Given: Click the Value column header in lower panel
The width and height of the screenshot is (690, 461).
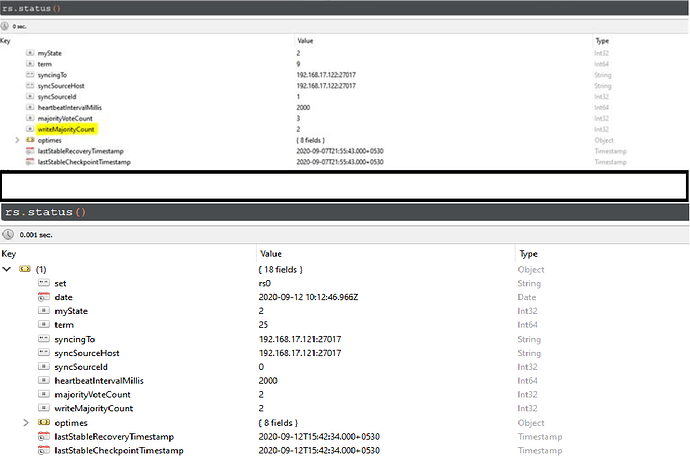Looking at the screenshot, I should (270, 254).
